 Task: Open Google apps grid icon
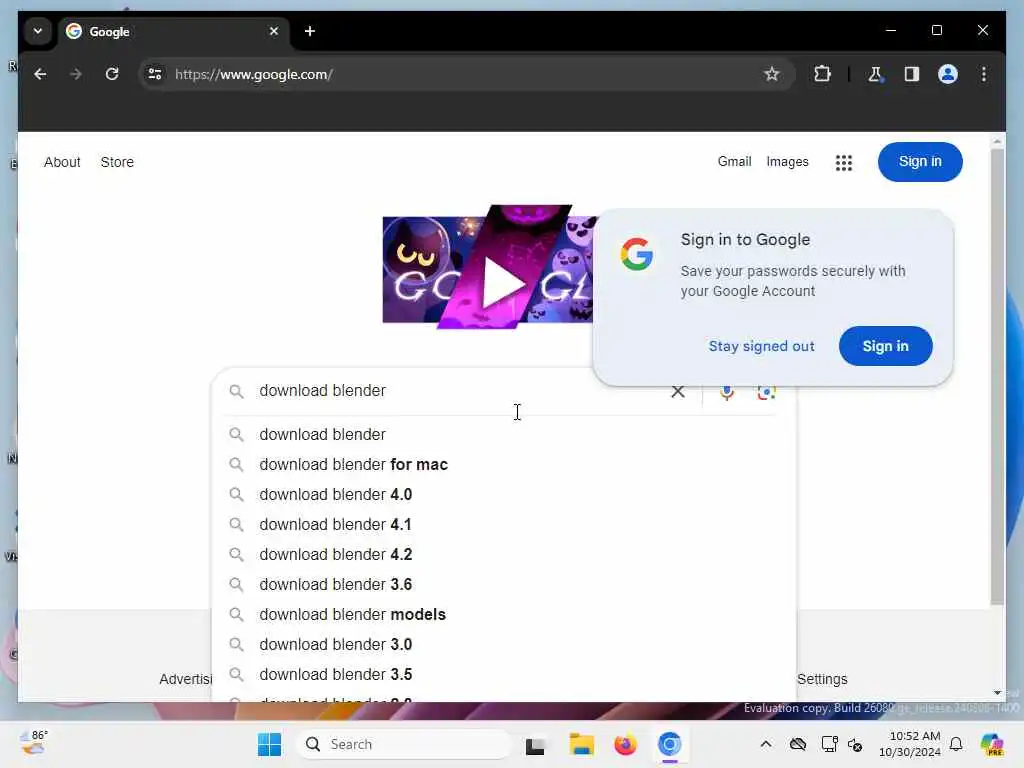pyautogui.click(x=844, y=163)
